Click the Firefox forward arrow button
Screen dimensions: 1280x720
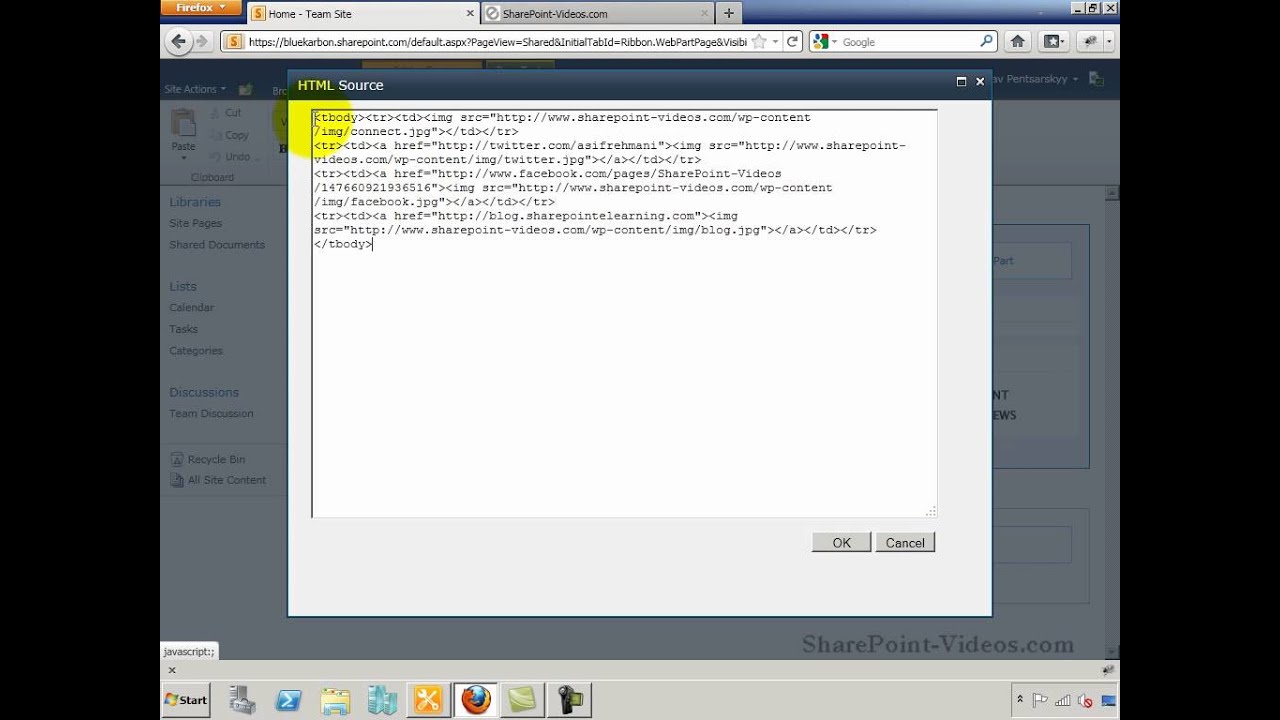click(202, 41)
